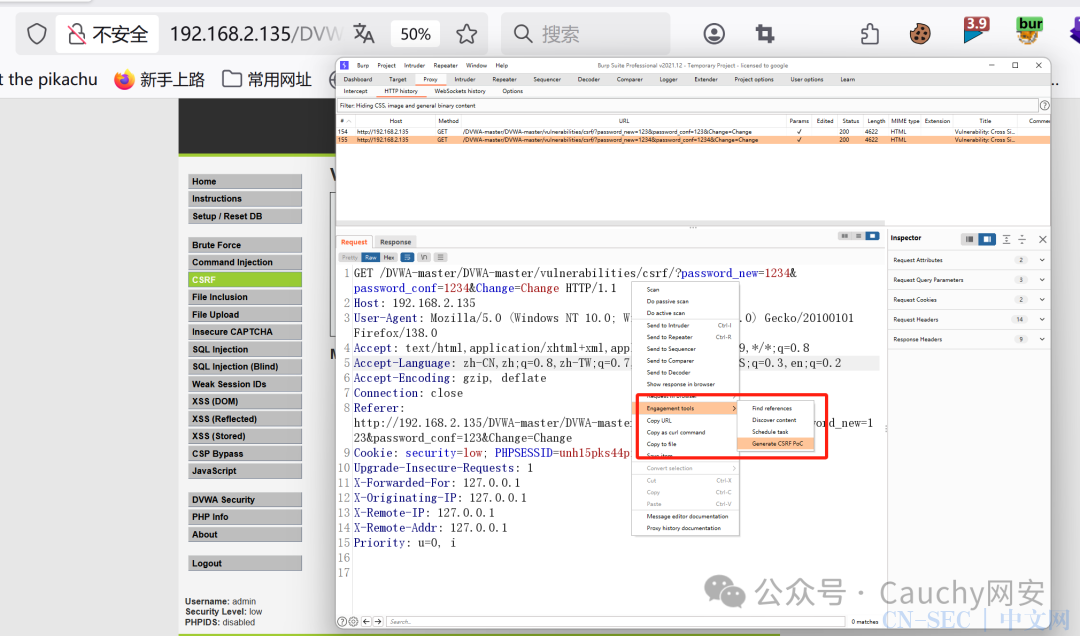Image resolution: width=1080 pixels, height=636 pixels.
Task: Click the proxy history filter bar
Action: pyautogui.click(x=687, y=105)
